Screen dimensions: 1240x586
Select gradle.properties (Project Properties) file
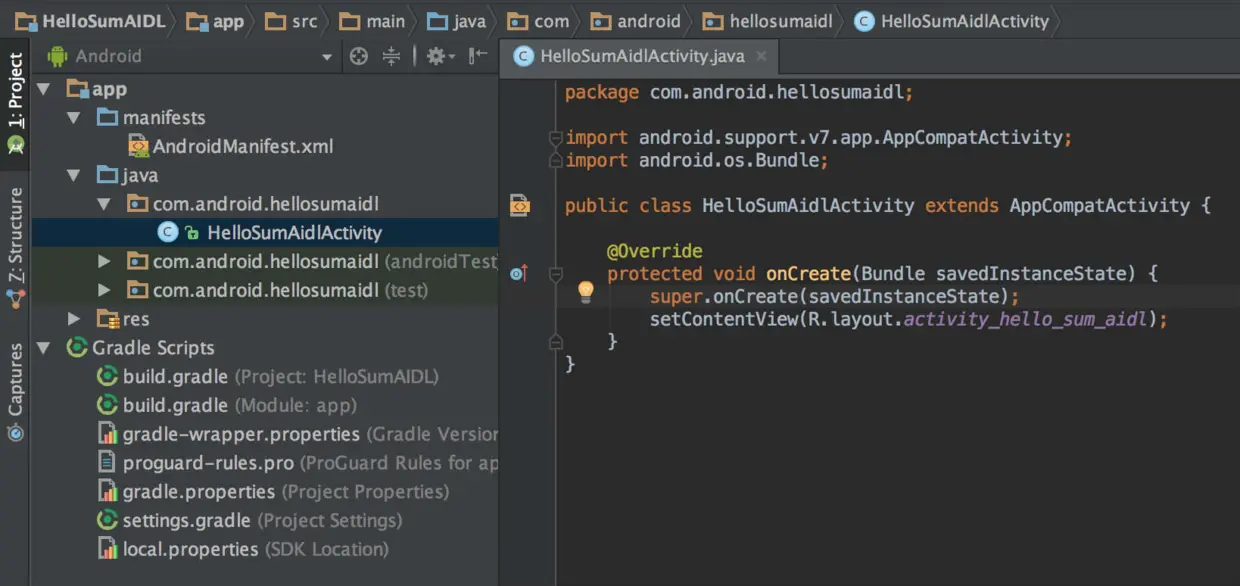(x=285, y=492)
